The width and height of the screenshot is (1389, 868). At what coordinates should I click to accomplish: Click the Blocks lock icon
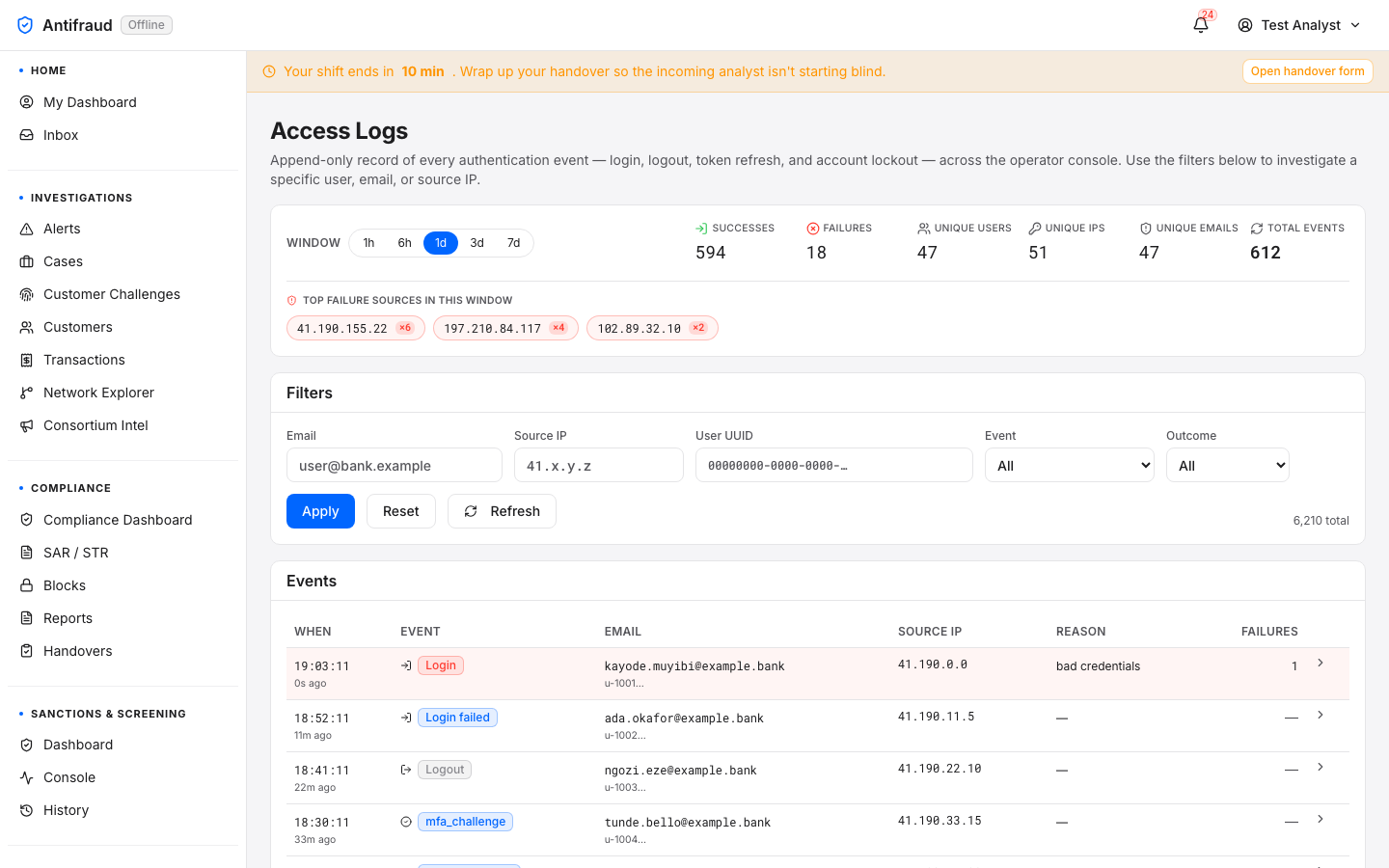pyautogui.click(x=27, y=585)
